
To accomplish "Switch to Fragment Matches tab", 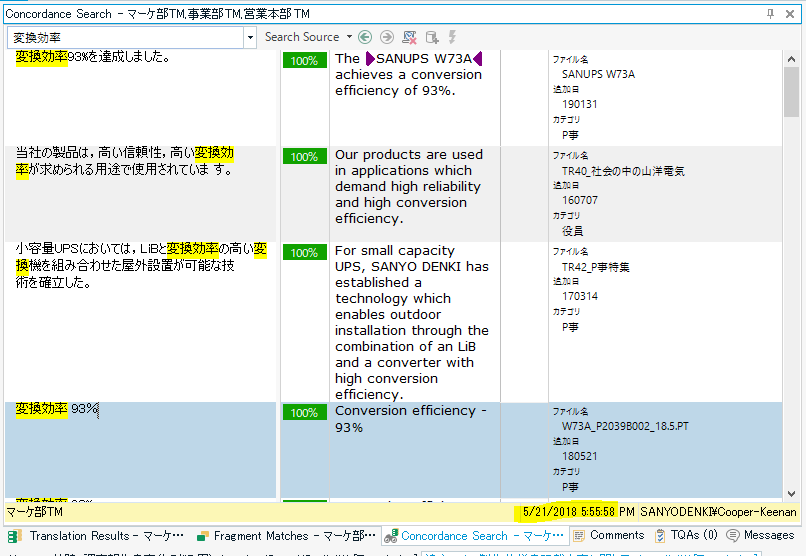I will pyautogui.click(x=286, y=536).
